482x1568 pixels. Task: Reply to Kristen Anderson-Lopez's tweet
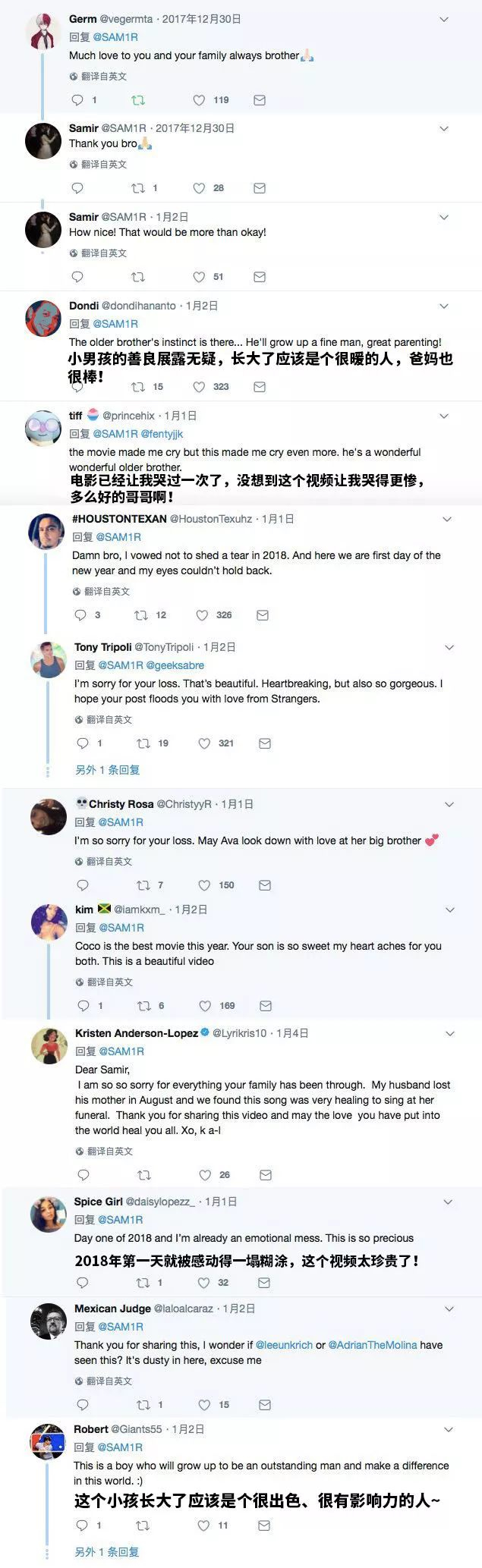[x=83, y=1175]
